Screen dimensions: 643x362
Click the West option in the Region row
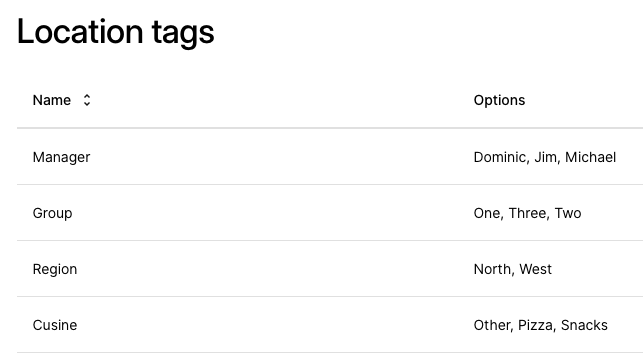(x=536, y=269)
